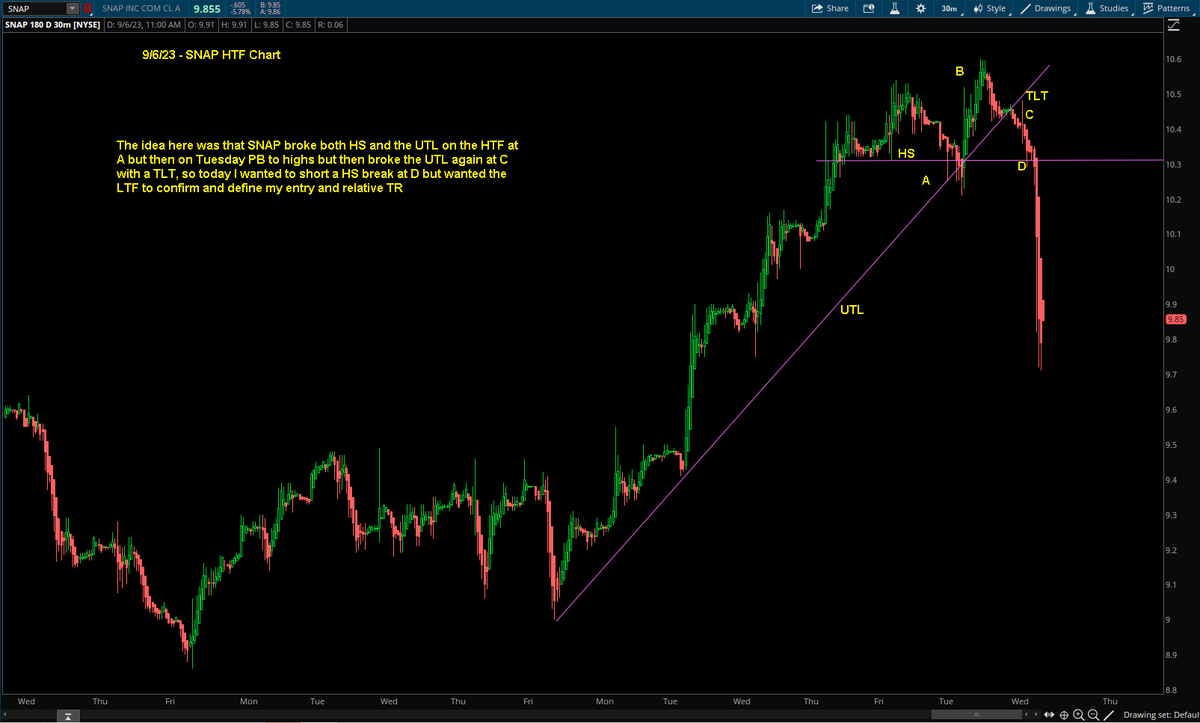
Task: Click the -5.78% percent change
Action: pyautogui.click(x=238, y=12)
